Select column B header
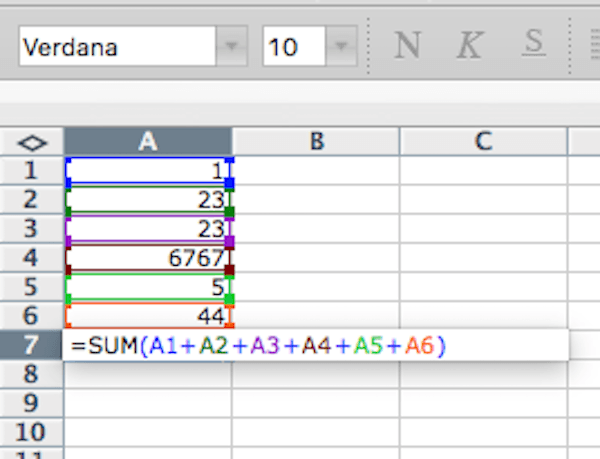 point(315,142)
